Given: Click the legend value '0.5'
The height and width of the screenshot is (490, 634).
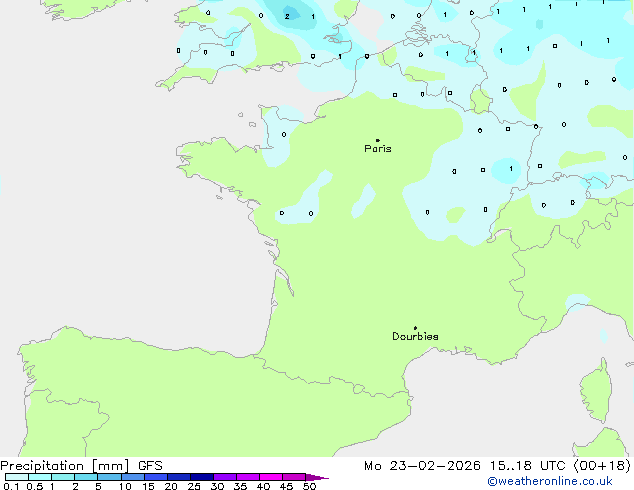Looking at the screenshot, I should (x=35, y=486).
